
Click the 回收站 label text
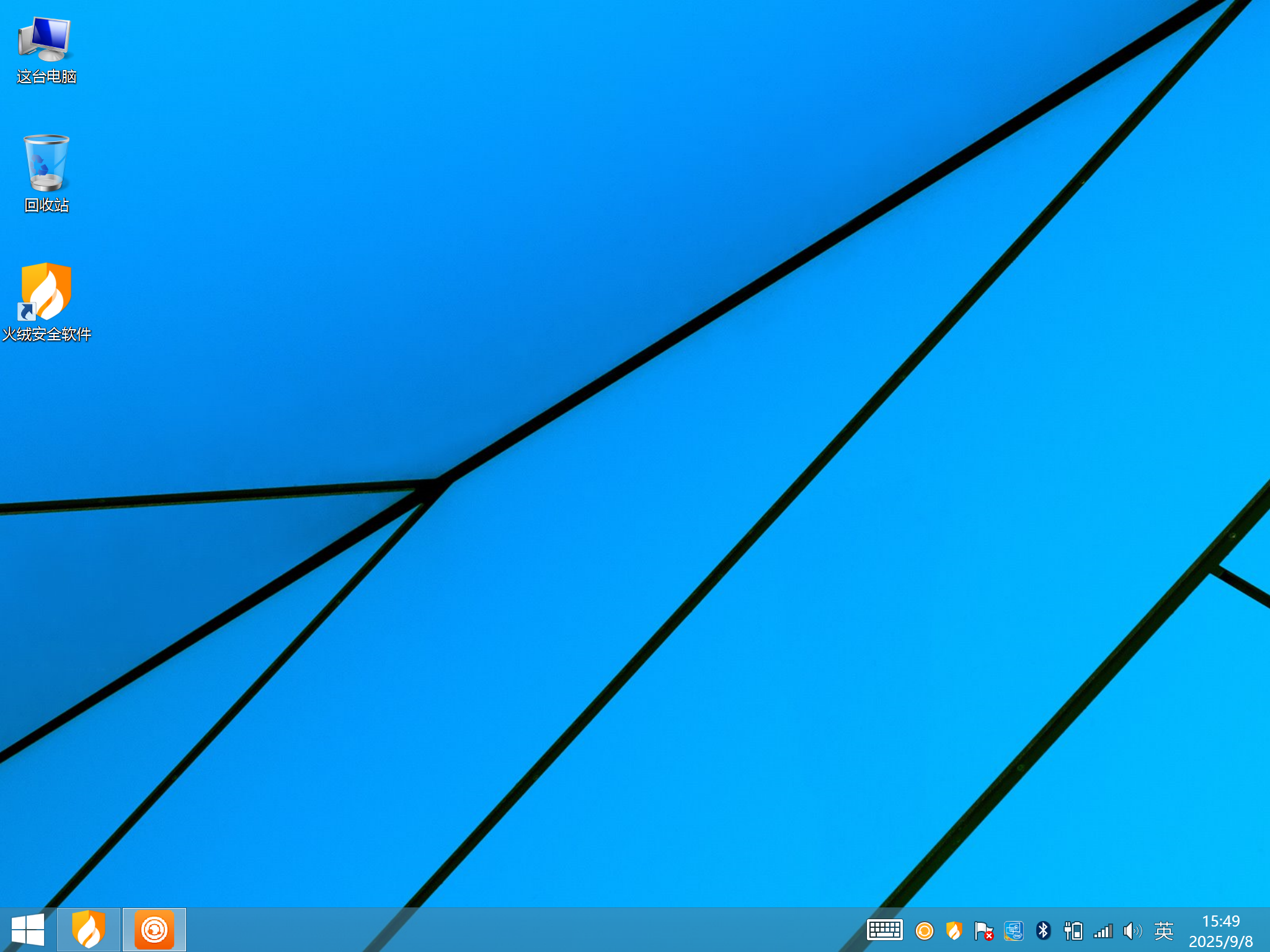(47, 205)
